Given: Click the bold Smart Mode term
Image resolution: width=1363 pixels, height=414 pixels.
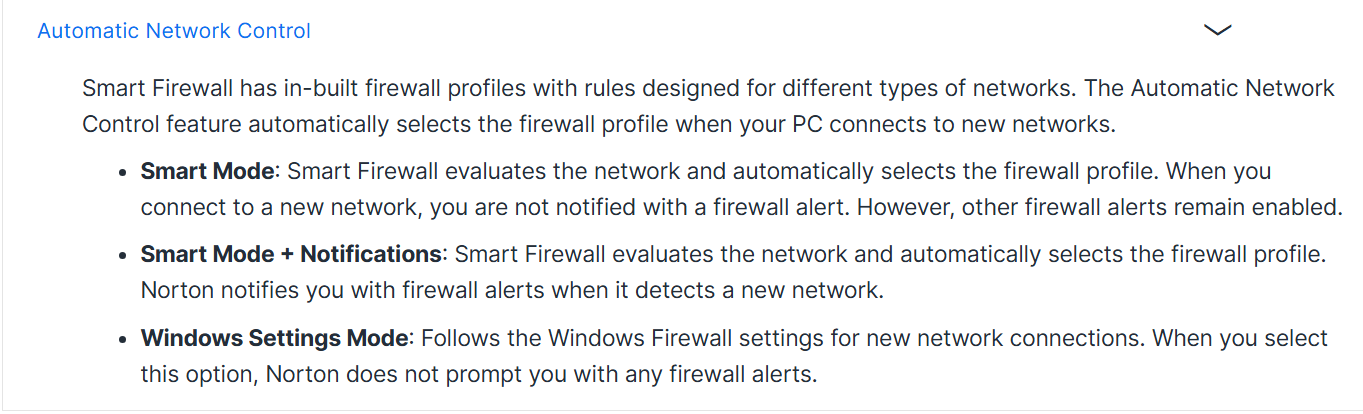Looking at the screenshot, I should tap(207, 171).
